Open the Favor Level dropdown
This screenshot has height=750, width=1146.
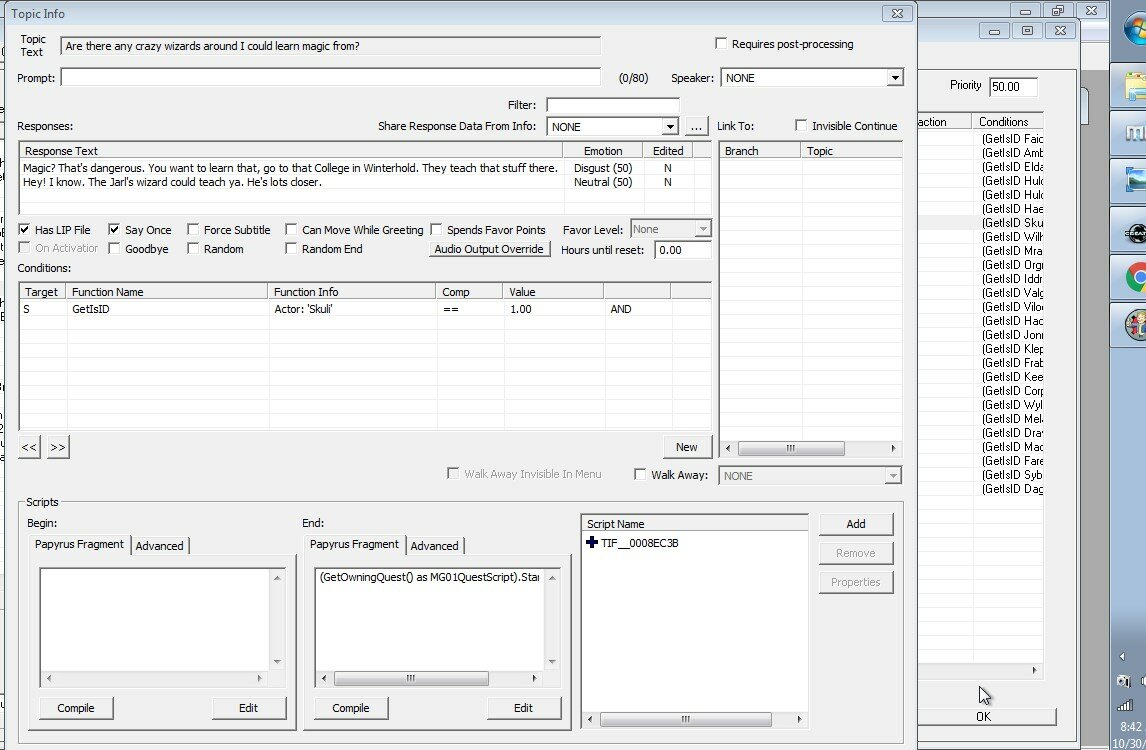(702, 230)
